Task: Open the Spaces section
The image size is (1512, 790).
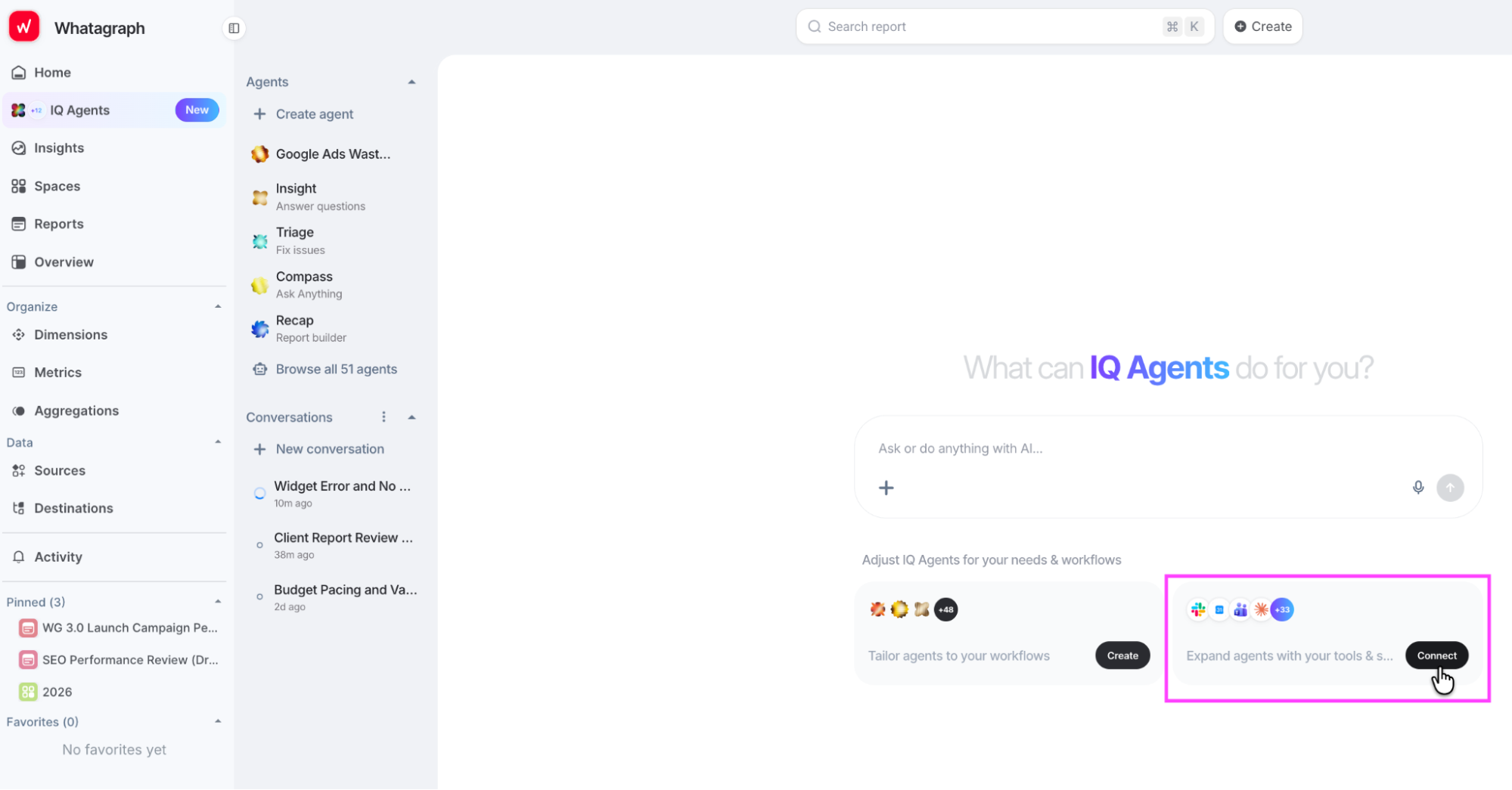Action: 115,186
